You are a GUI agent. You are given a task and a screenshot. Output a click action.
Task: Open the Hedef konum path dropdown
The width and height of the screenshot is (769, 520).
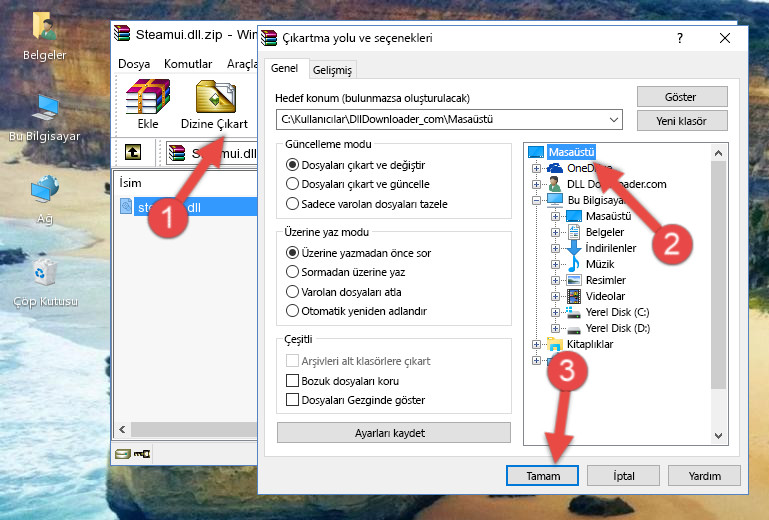(x=614, y=119)
